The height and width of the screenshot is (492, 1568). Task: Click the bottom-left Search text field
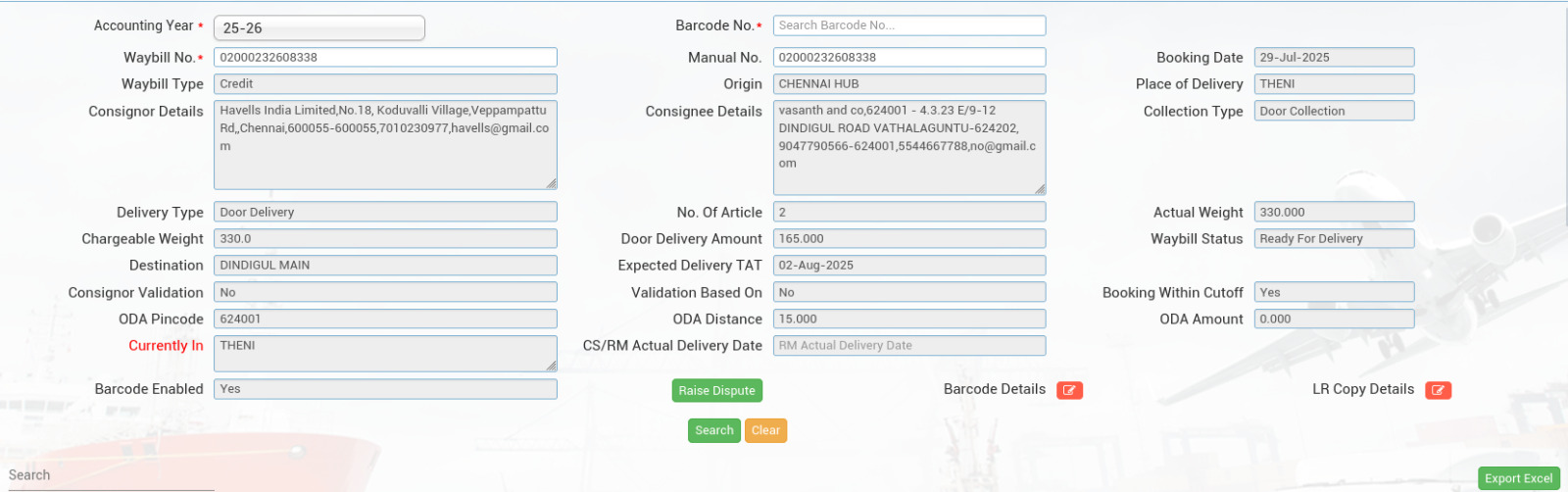(108, 475)
